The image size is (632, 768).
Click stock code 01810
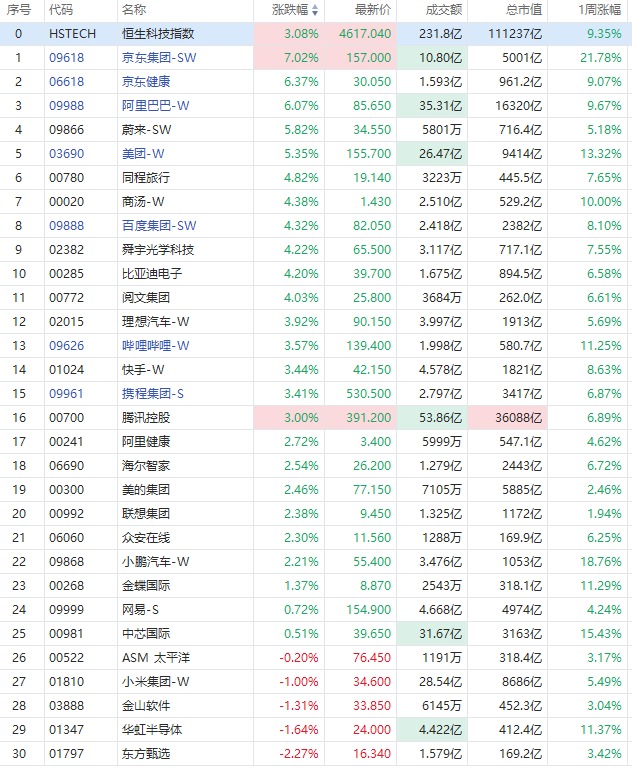pos(67,682)
